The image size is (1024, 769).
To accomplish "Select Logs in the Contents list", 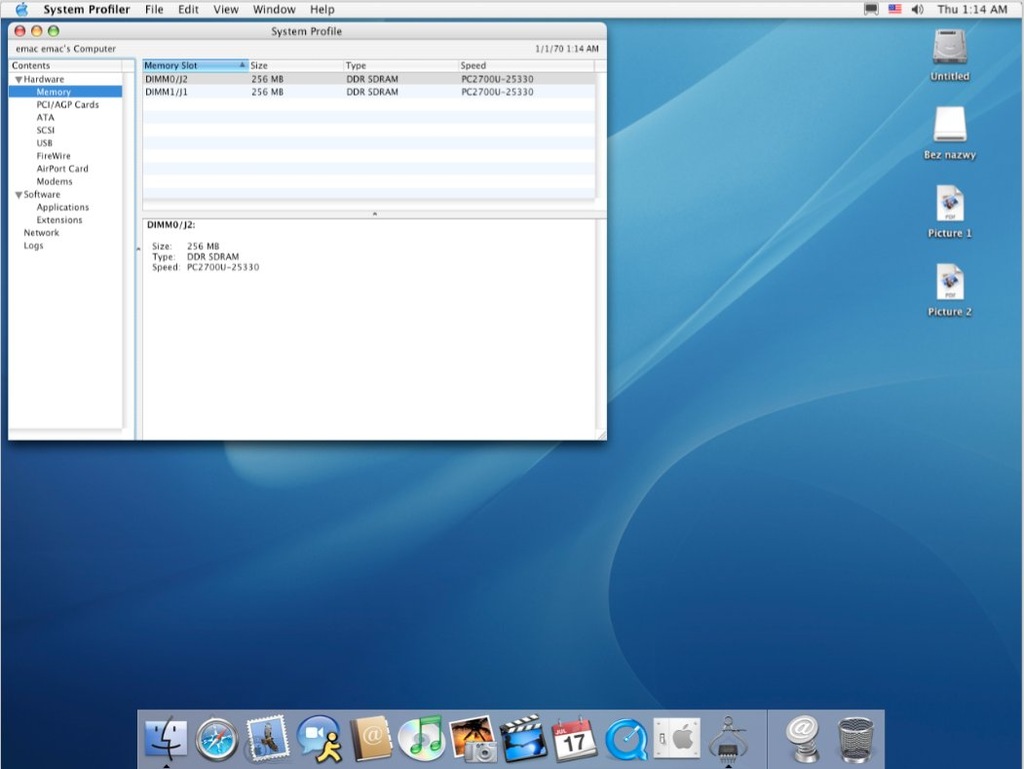I will pyautogui.click(x=33, y=245).
